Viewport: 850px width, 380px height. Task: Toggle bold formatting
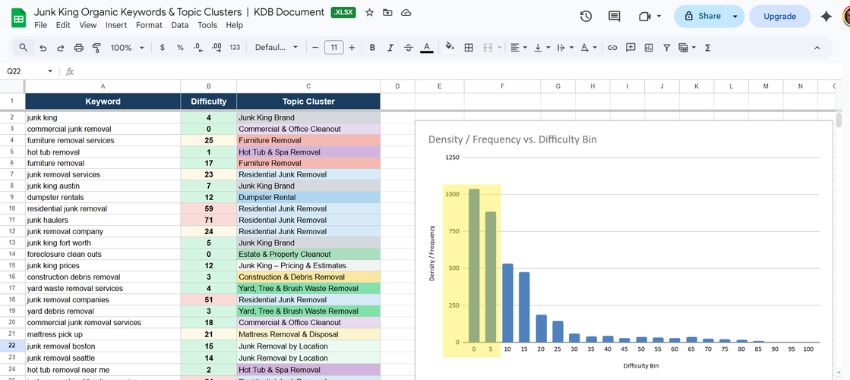click(x=372, y=48)
